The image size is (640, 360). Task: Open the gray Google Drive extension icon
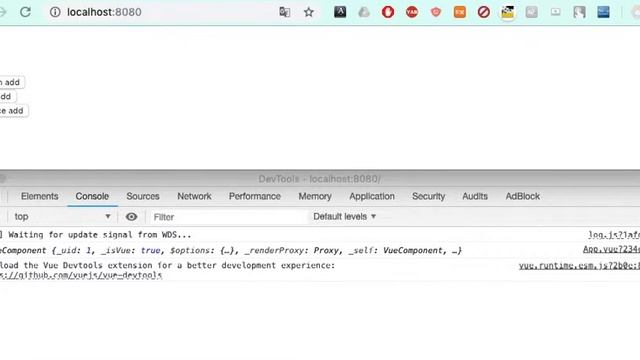coord(364,12)
